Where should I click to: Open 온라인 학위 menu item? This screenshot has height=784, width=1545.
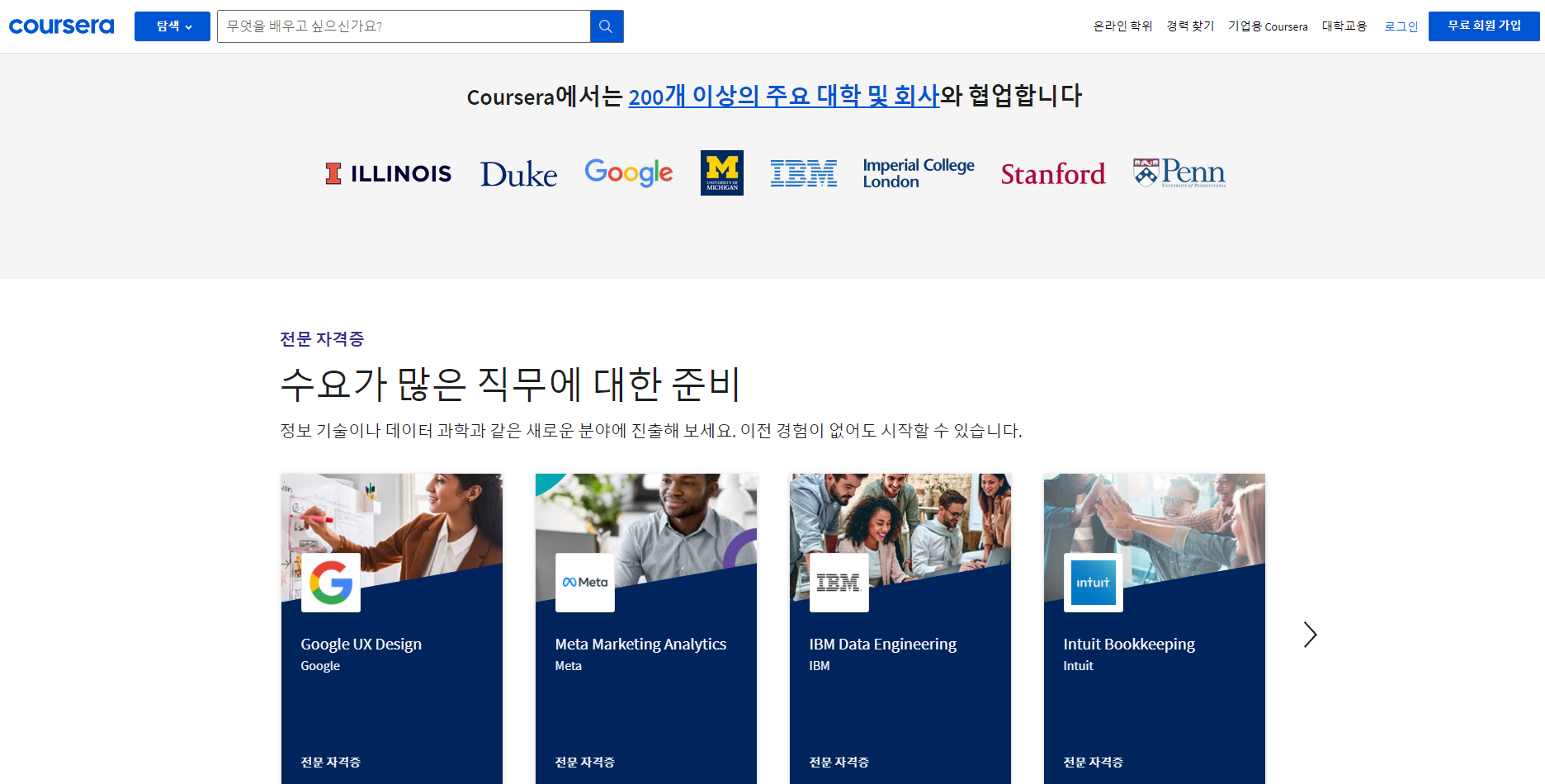click(x=1122, y=26)
